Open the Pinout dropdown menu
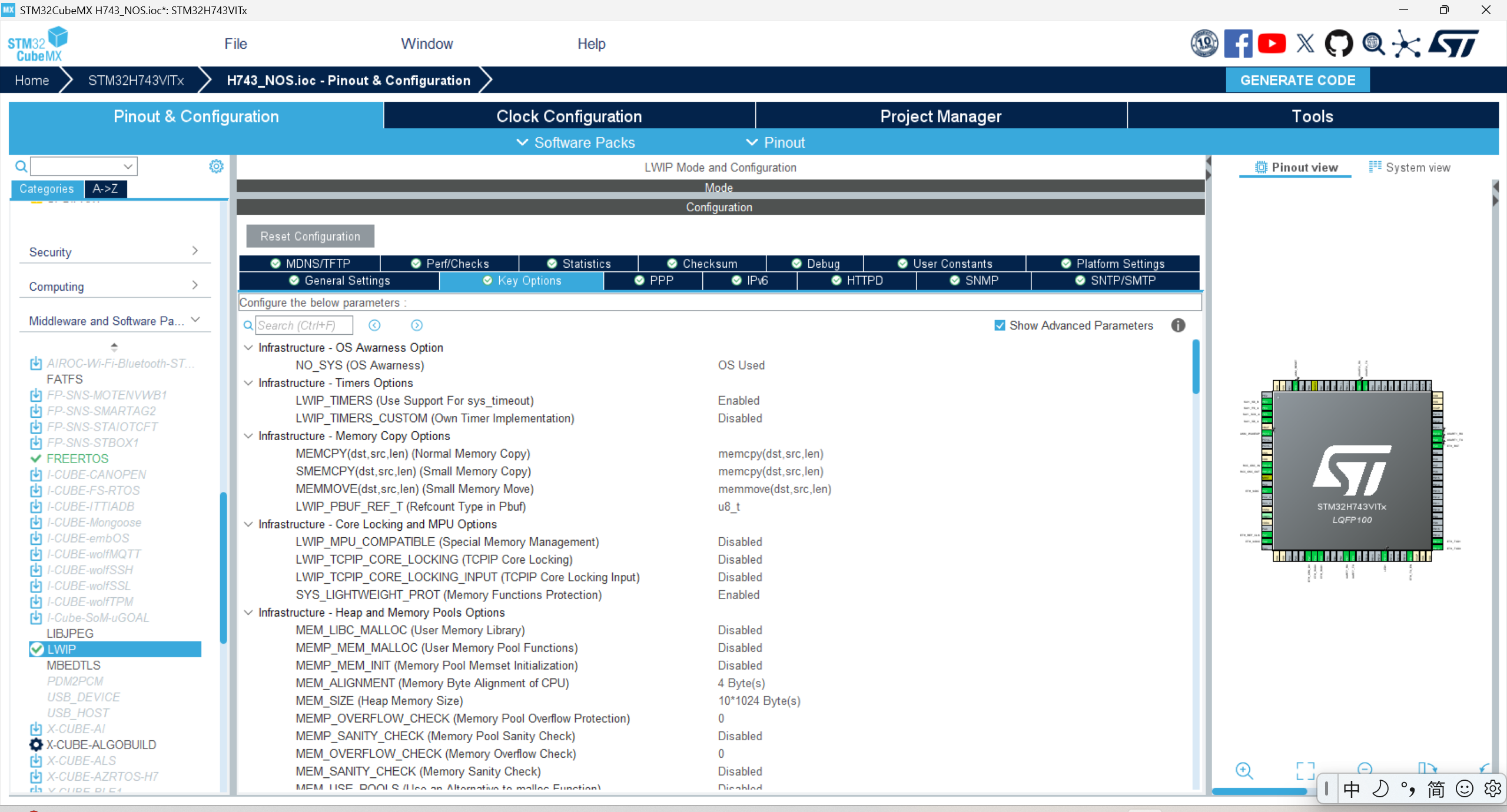 775,142
